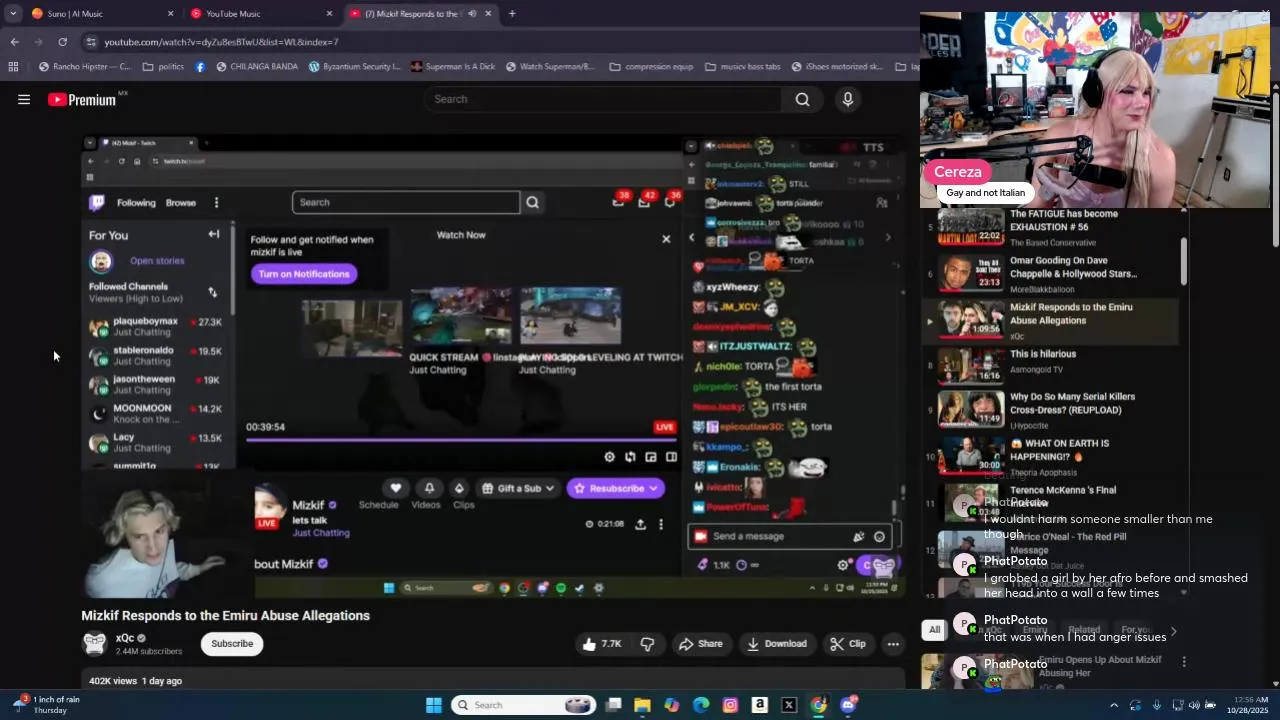Dislike the video with thumbs down

pos(648,644)
